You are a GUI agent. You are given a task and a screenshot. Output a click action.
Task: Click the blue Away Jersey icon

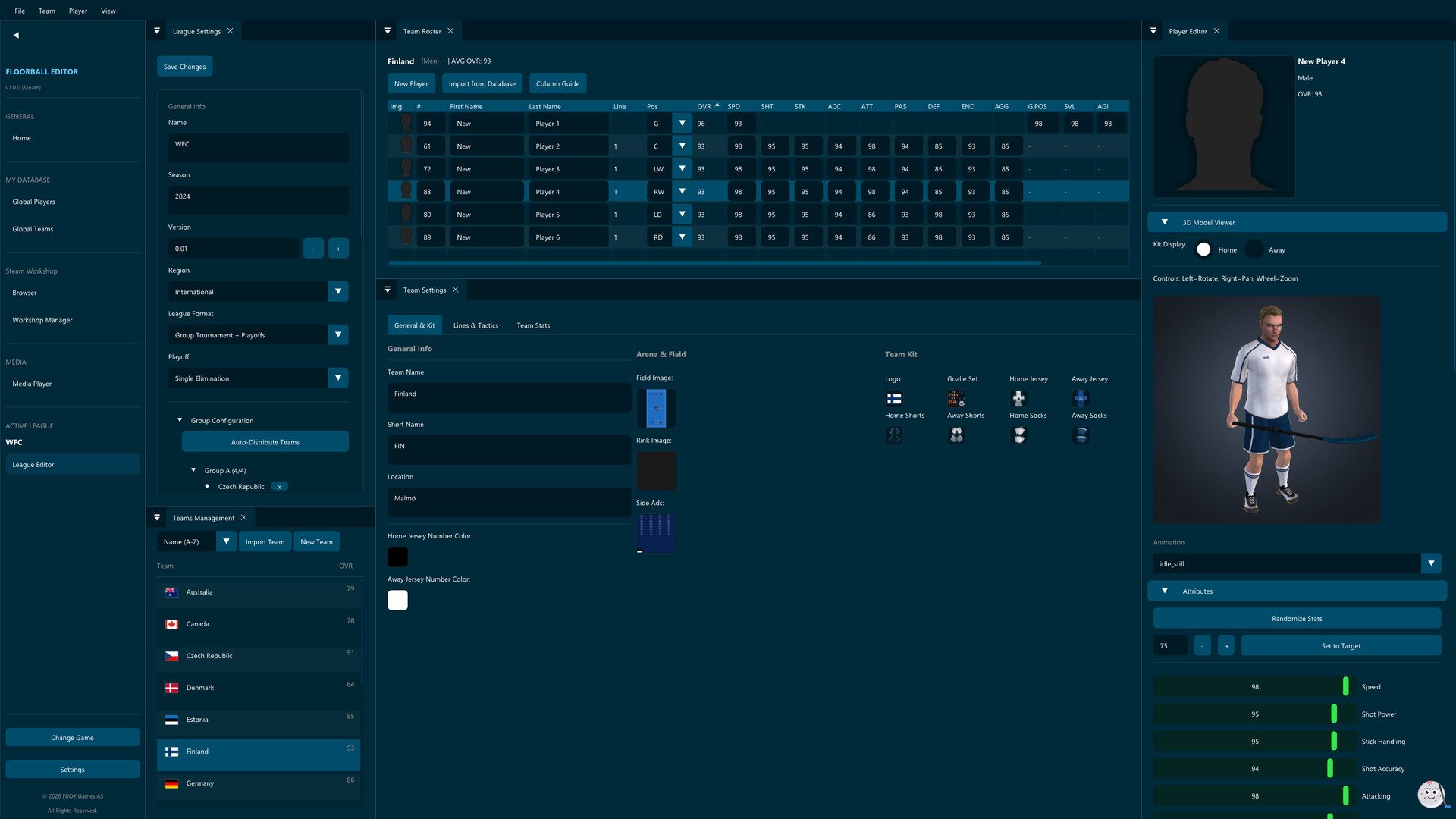coord(1080,398)
